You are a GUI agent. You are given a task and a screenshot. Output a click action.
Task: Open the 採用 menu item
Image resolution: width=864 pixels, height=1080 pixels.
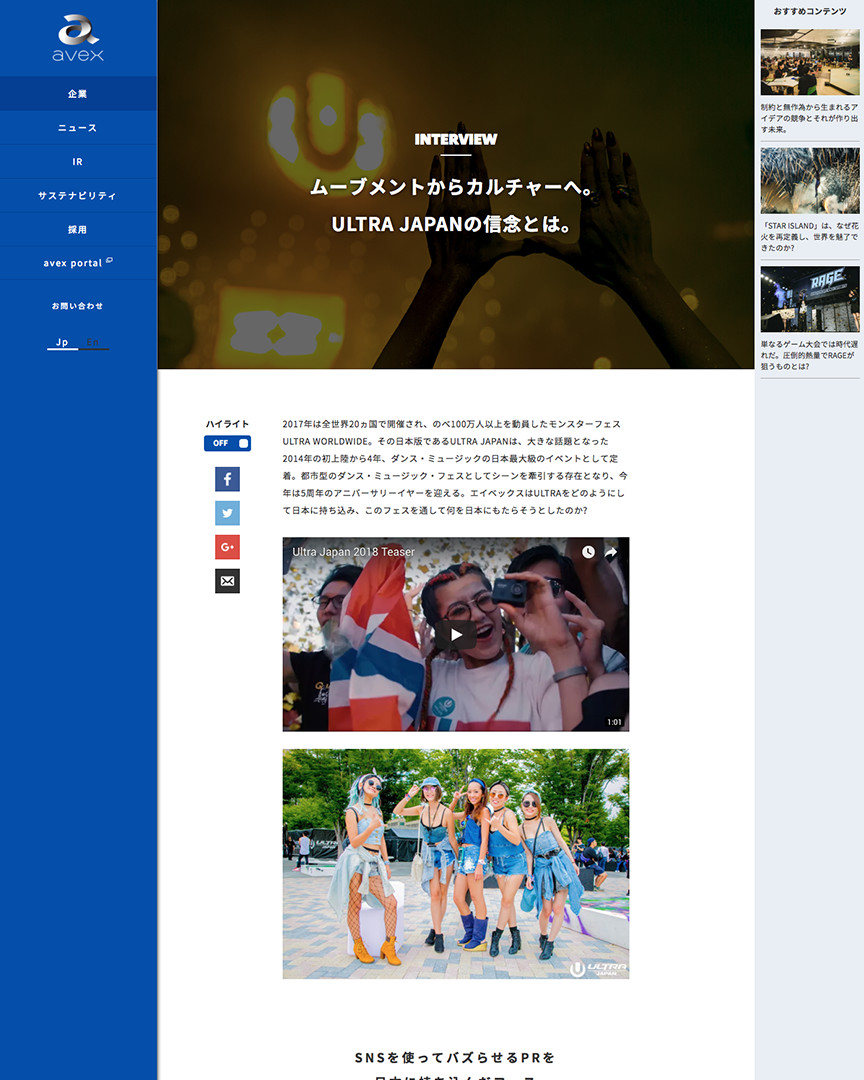coord(78,229)
